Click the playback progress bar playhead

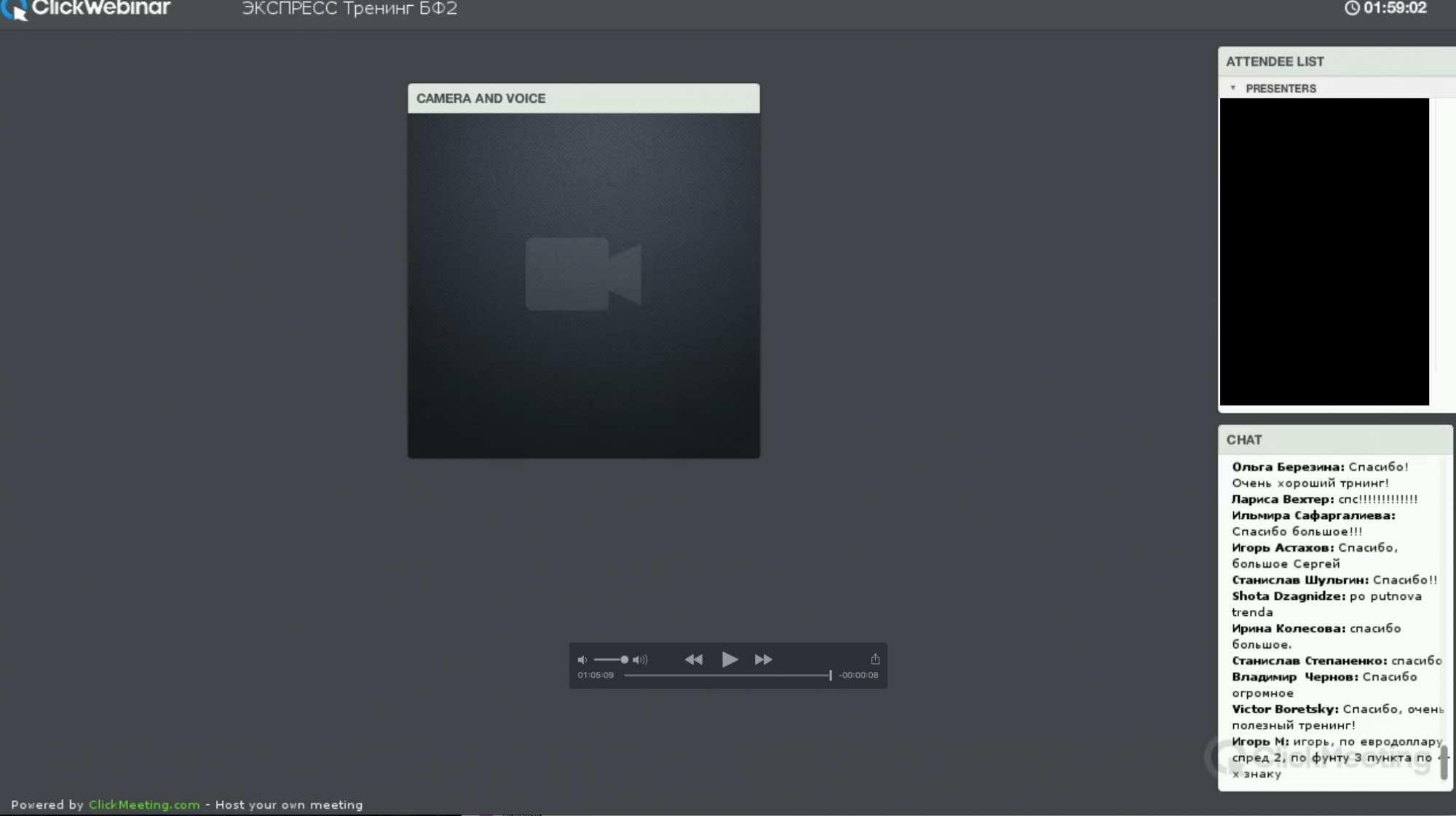tap(830, 676)
